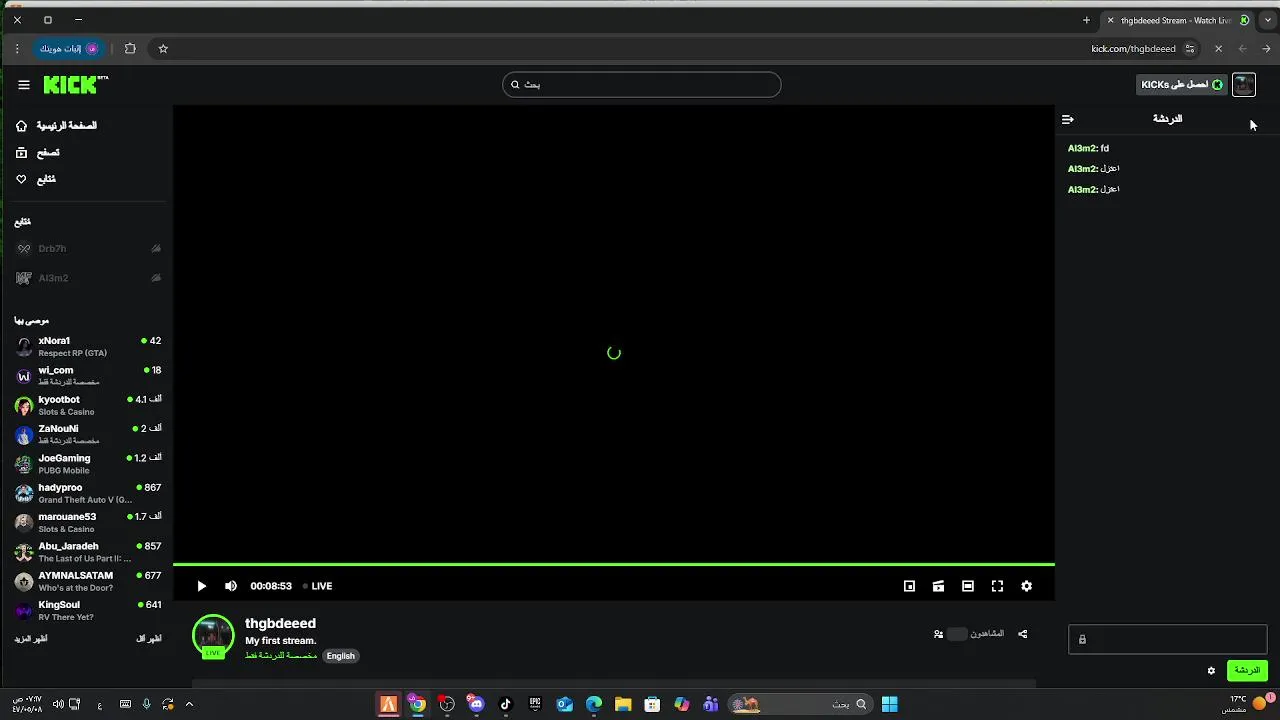Open TikTok from taskbar
The image size is (1280, 720).
[x=505, y=704]
